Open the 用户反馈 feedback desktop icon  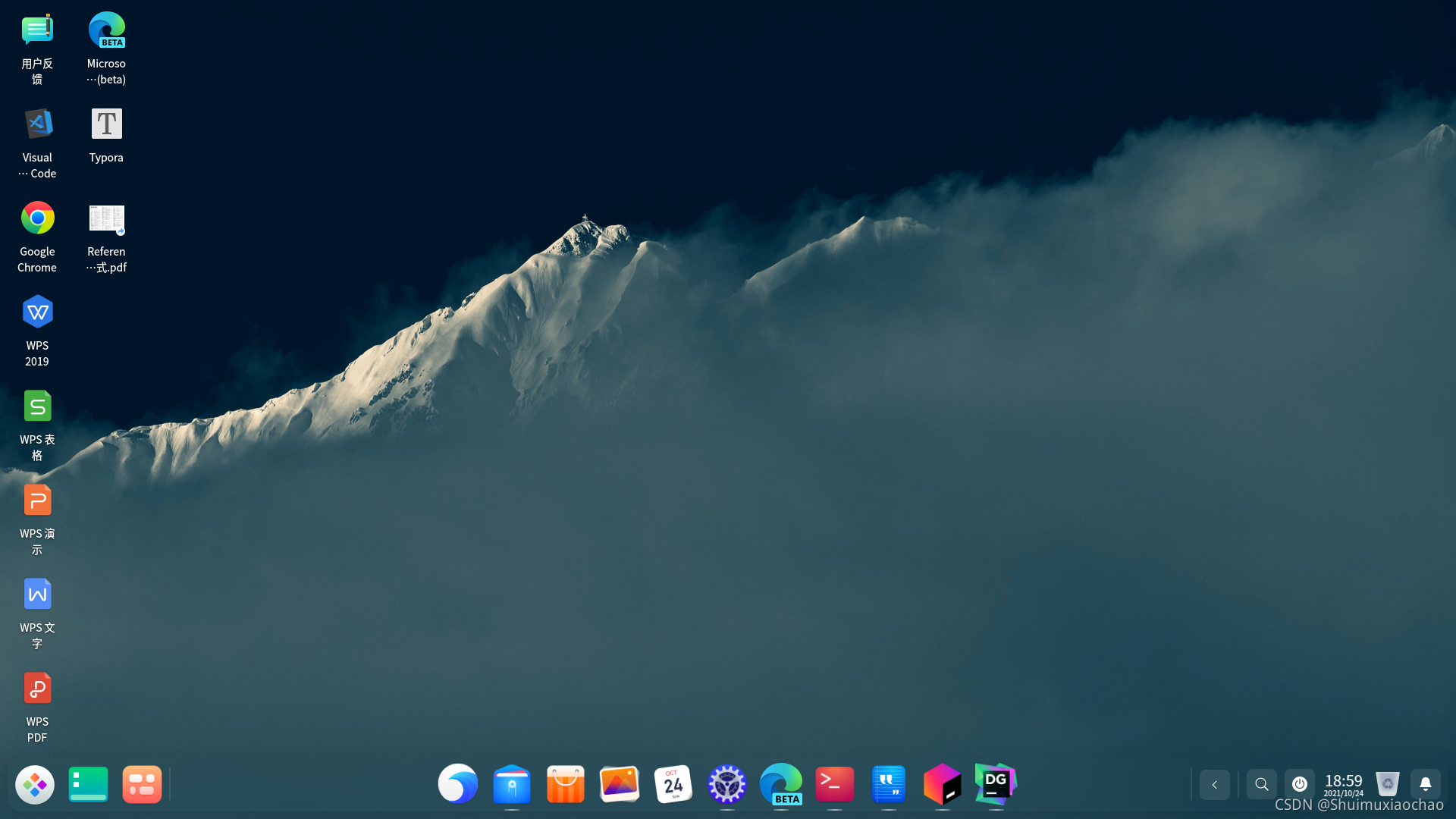pyautogui.click(x=37, y=49)
